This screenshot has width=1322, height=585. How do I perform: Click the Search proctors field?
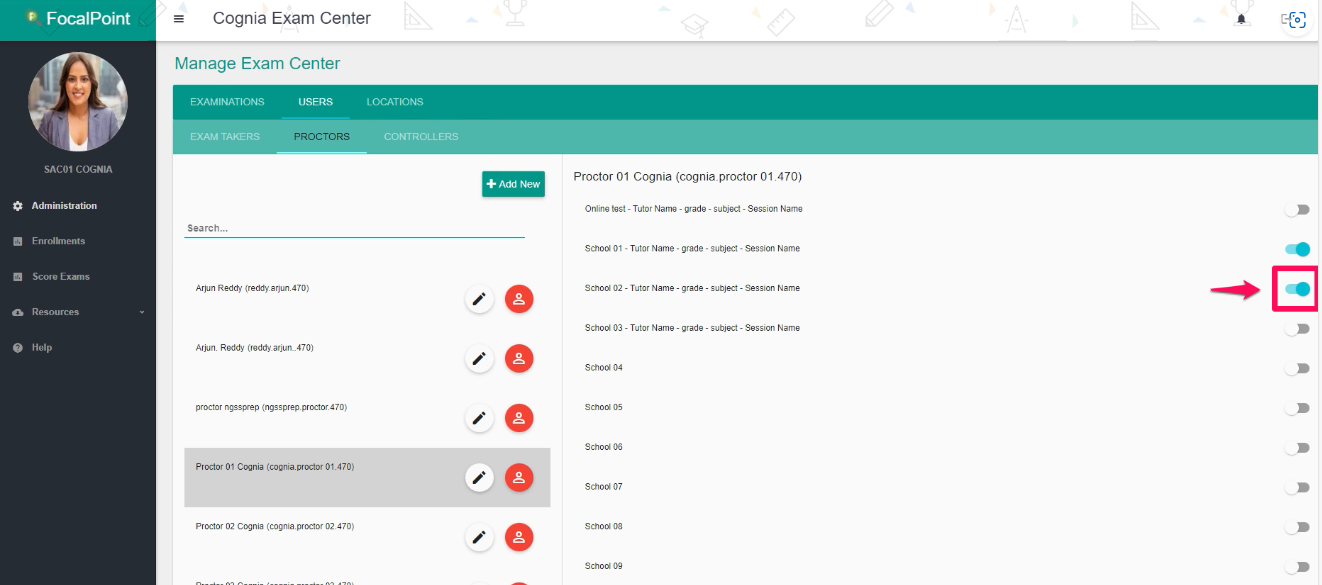click(355, 228)
